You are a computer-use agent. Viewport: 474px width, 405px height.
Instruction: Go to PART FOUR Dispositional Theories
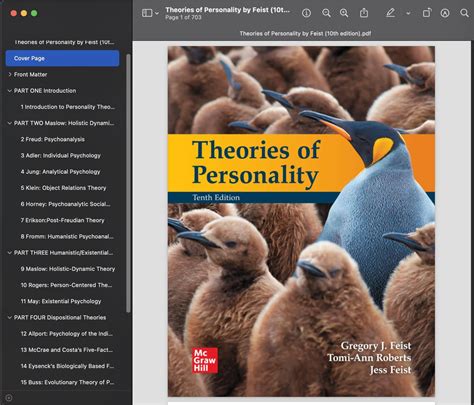[60, 317]
